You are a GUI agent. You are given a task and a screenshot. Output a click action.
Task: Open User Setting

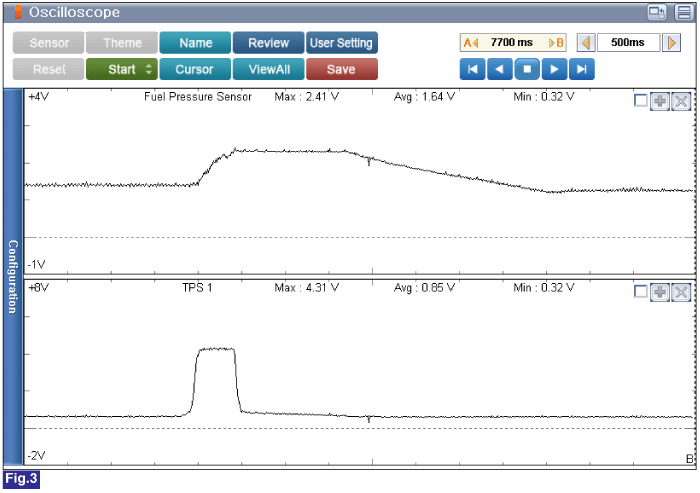coord(342,43)
